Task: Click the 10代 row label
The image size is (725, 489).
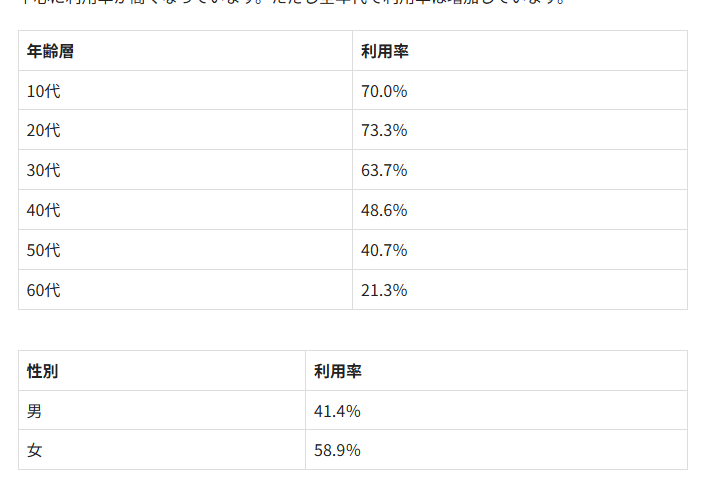Action: (x=44, y=91)
